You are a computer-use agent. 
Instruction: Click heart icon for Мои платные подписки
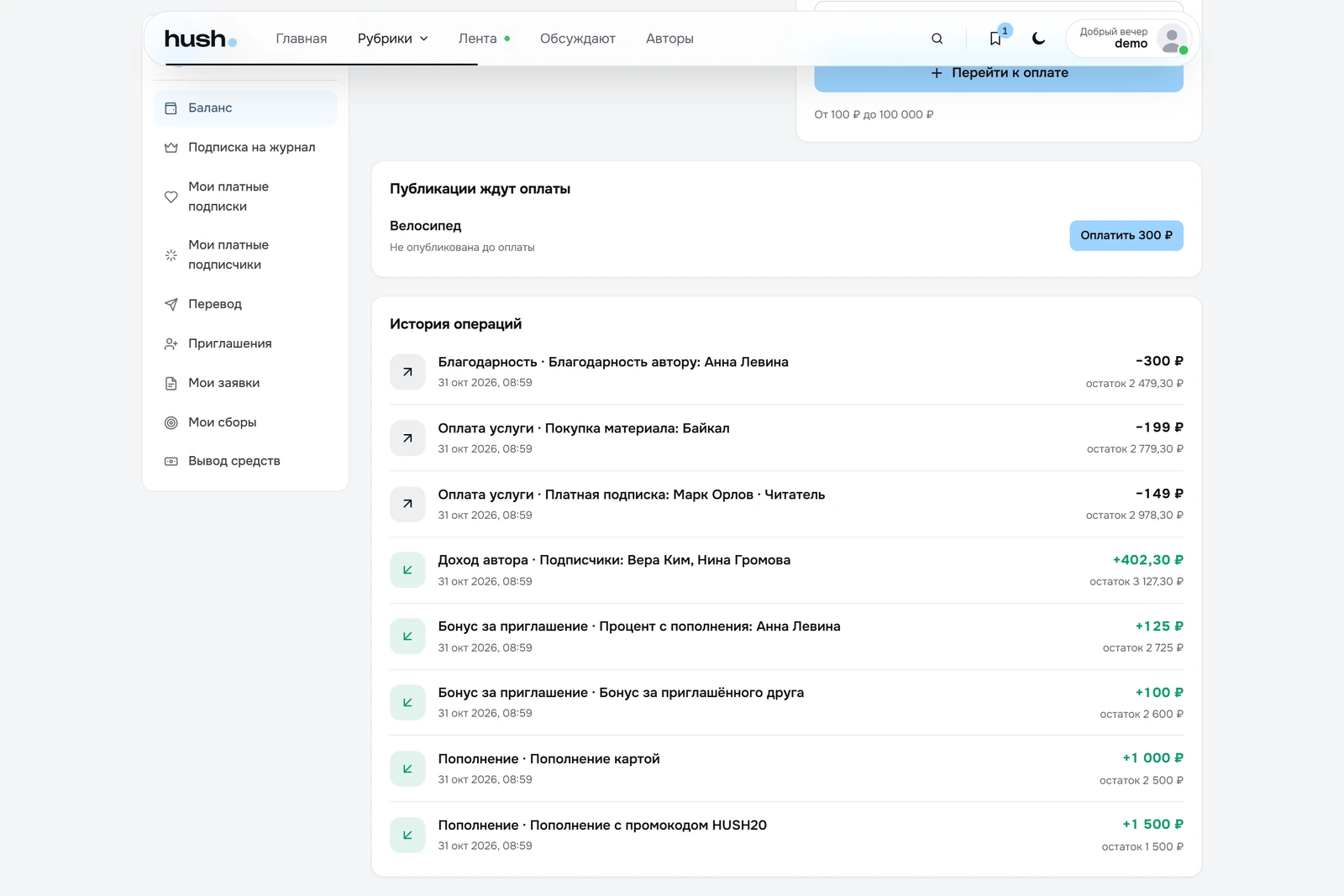point(171,196)
